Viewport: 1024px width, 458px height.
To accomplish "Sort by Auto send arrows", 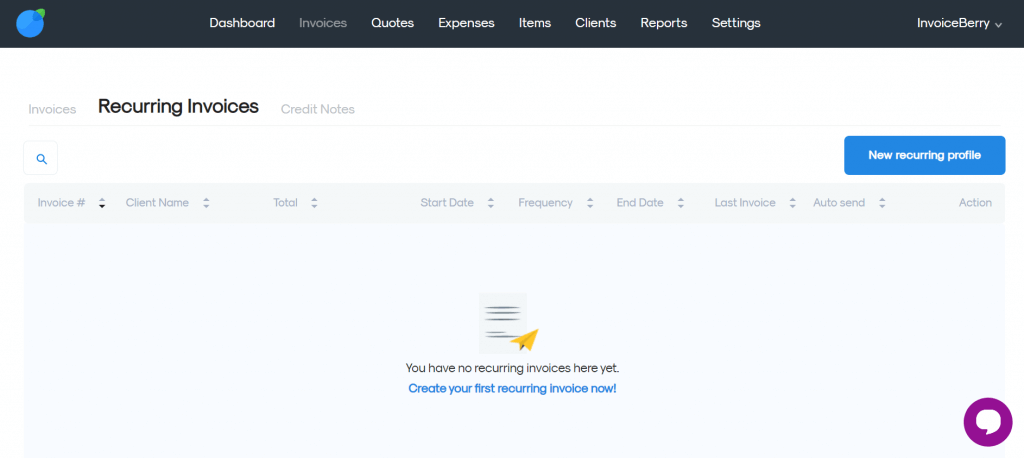I will 882,203.
